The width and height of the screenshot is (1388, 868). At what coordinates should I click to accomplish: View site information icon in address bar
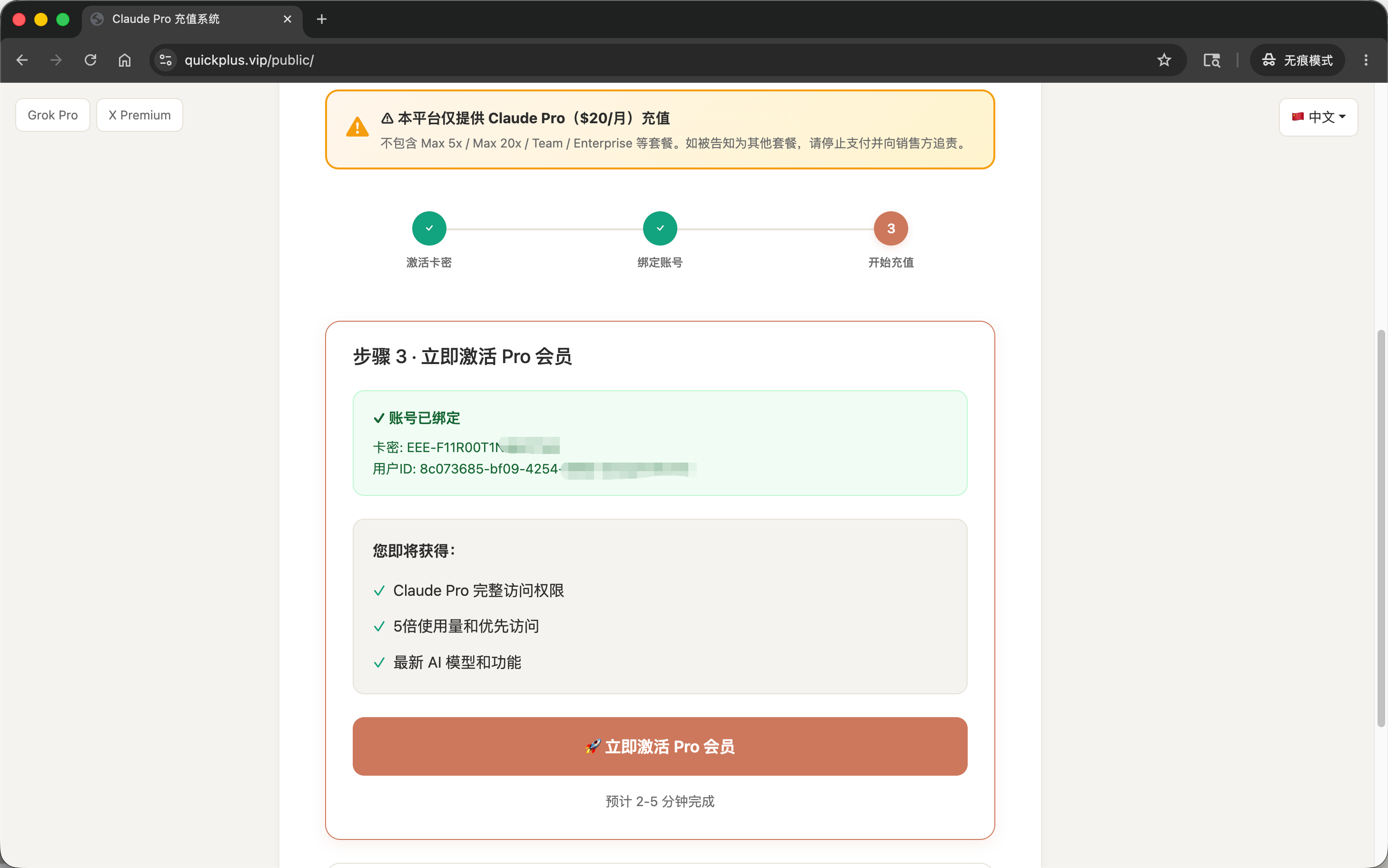coord(166,59)
